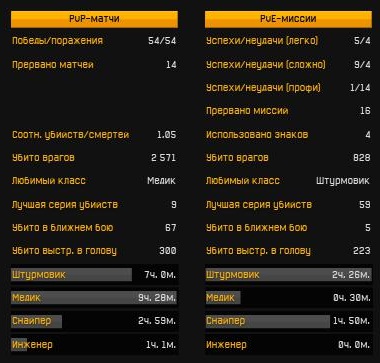The width and height of the screenshot is (380, 363).
Task: Open the PvE-миссии header tab
Action: [x=288, y=19]
